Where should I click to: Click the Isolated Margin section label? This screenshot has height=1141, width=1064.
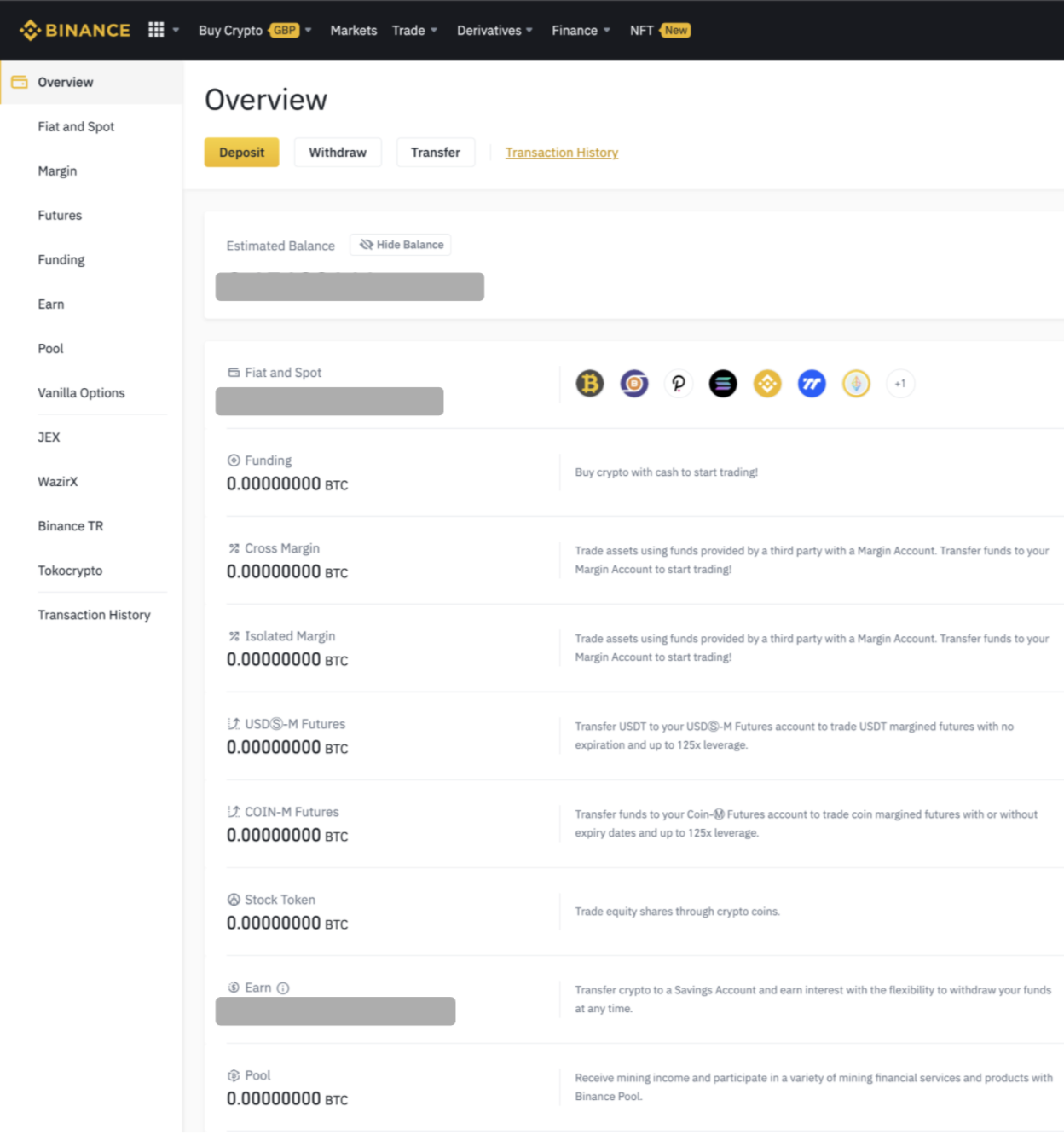click(x=290, y=636)
